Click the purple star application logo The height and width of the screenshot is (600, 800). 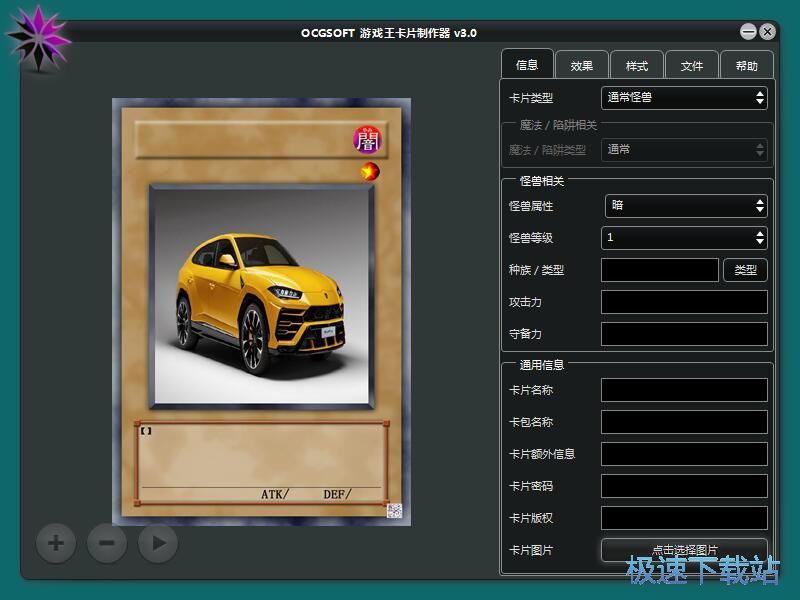tap(38, 37)
